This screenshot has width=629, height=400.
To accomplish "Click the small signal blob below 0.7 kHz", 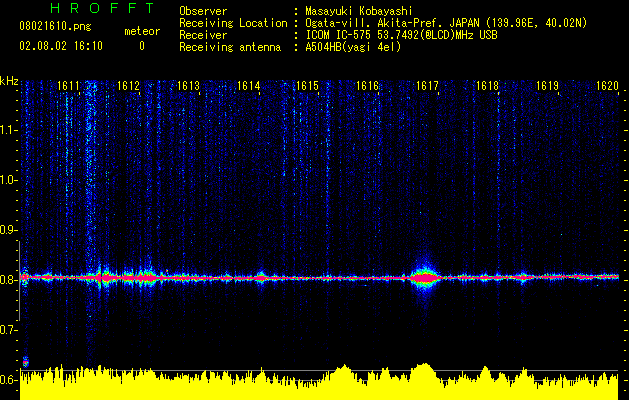I will [26, 362].
